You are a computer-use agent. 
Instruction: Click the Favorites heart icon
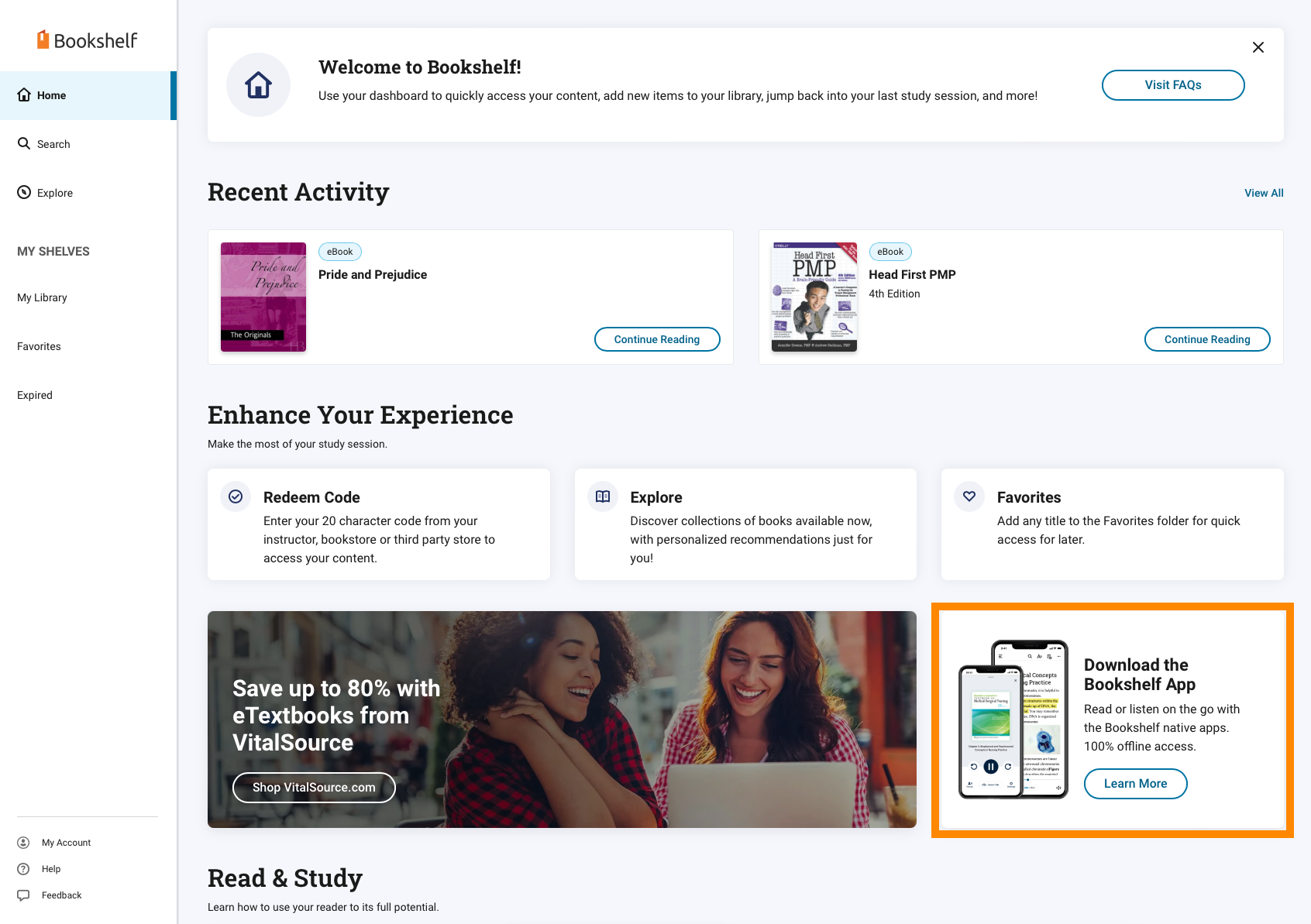(x=969, y=496)
